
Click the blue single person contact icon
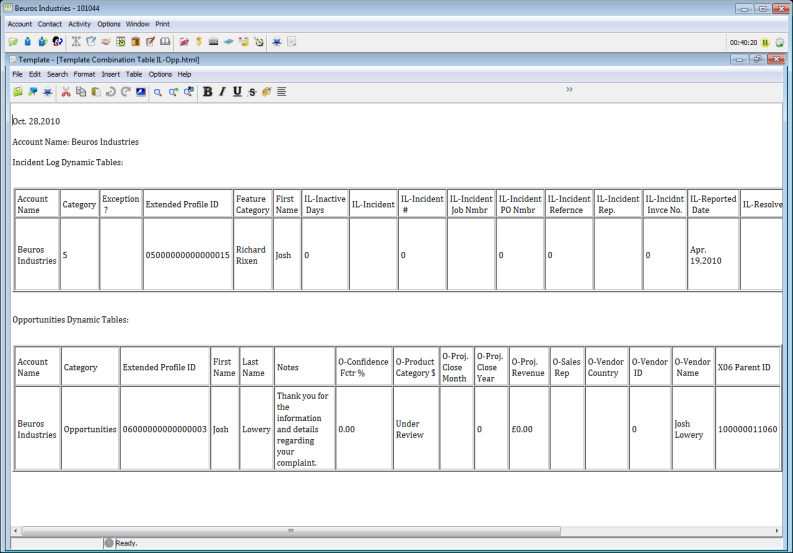(28, 42)
